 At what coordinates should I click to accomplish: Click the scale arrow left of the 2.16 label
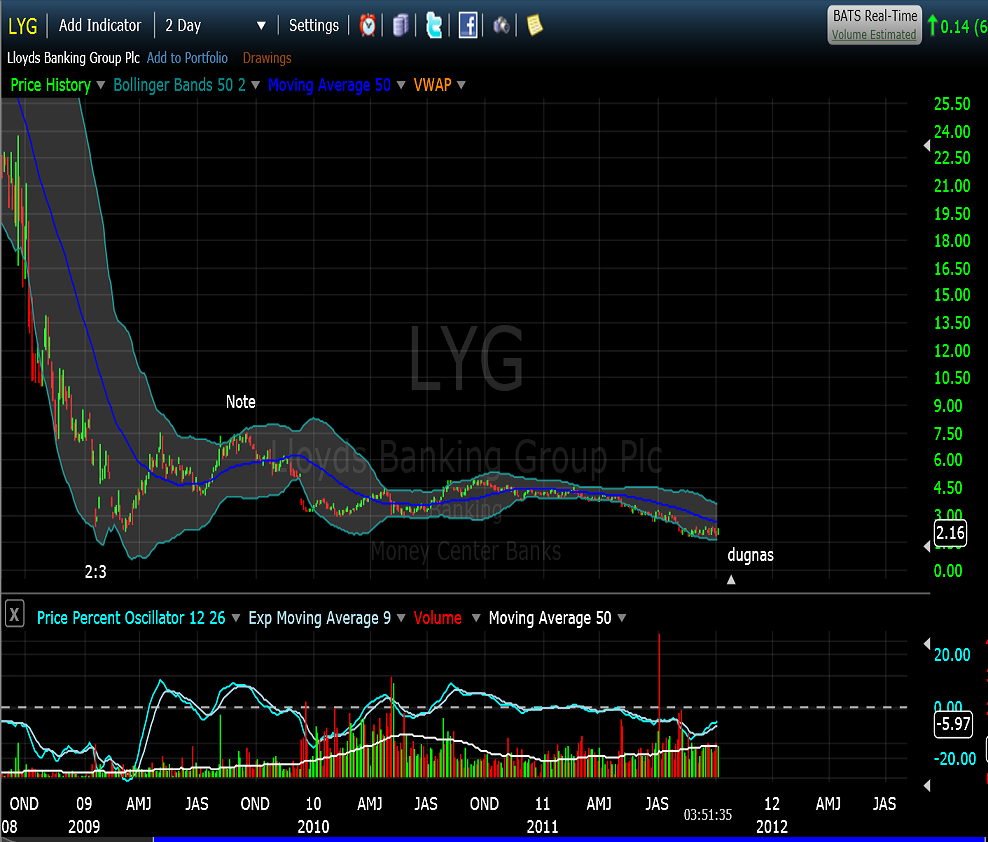(927, 546)
